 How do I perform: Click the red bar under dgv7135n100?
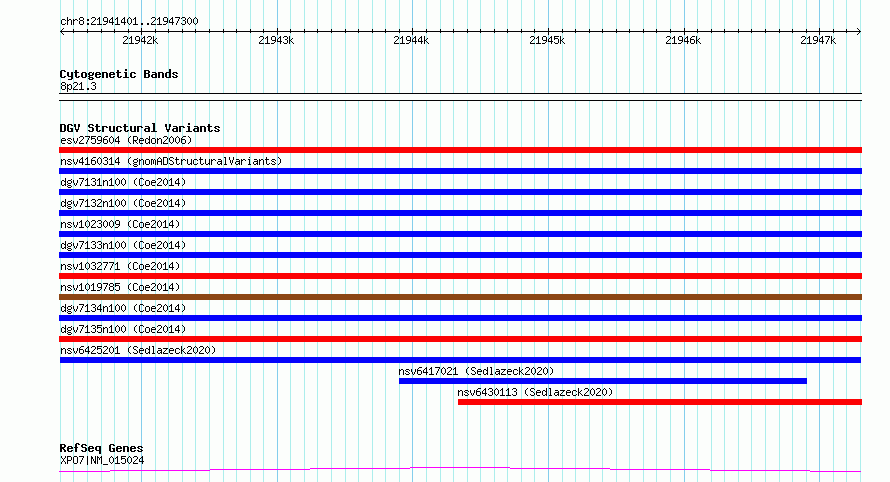pyautogui.click(x=460, y=339)
